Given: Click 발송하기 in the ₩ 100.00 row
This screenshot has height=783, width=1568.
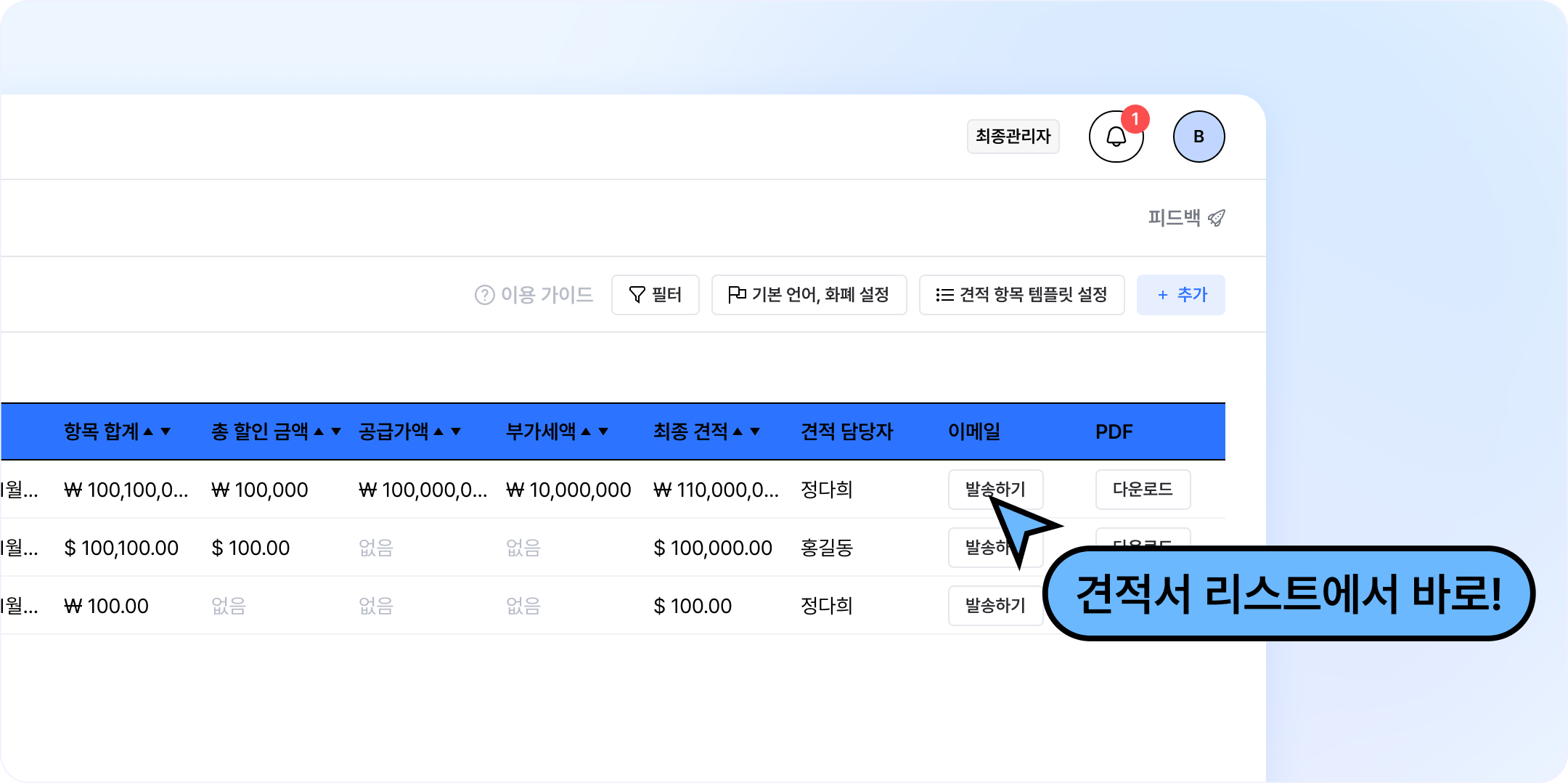Looking at the screenshot, I should (x=995, y=606).
